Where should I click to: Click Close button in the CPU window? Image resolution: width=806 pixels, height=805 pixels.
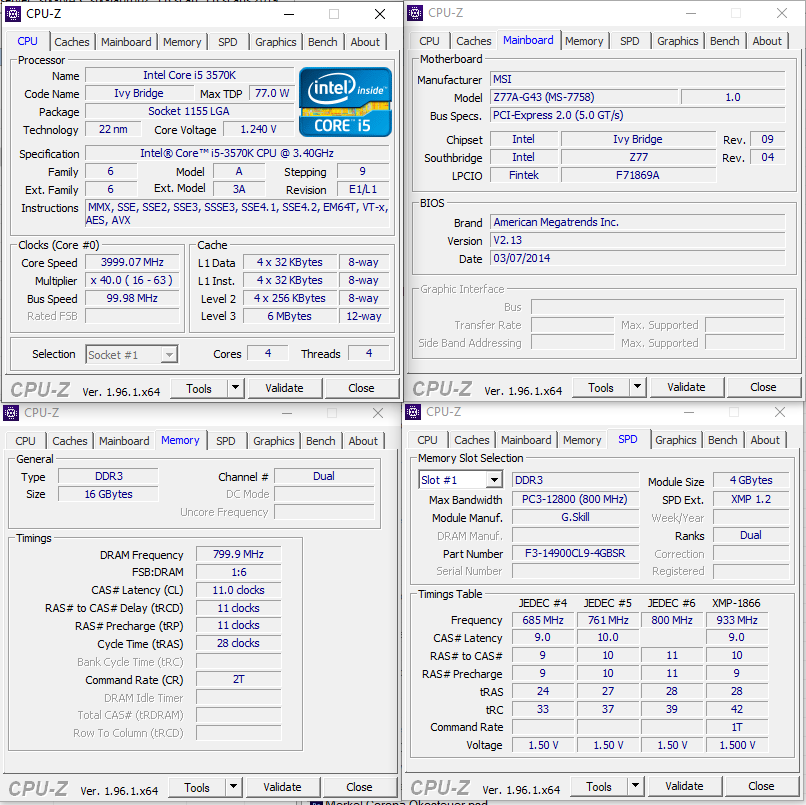pyautogui.click(x=361, y=388)
